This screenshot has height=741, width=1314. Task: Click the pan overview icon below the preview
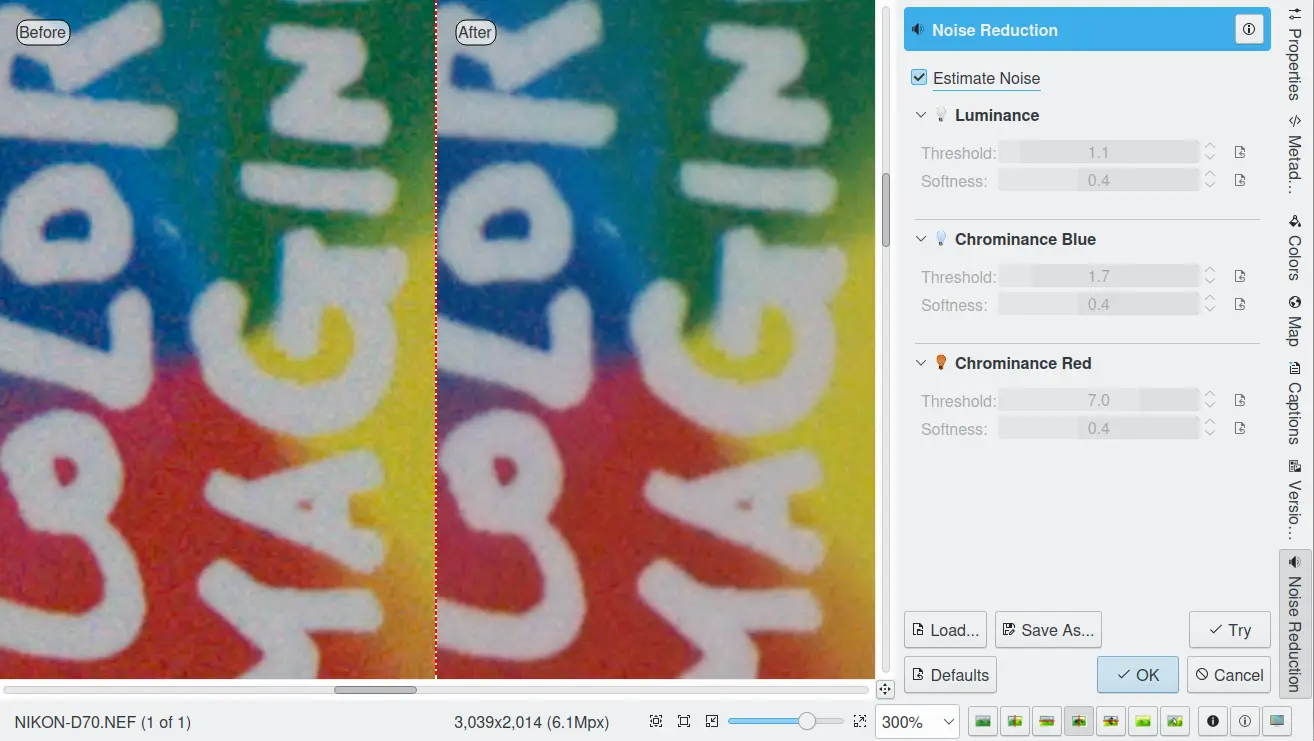(885, 690)
